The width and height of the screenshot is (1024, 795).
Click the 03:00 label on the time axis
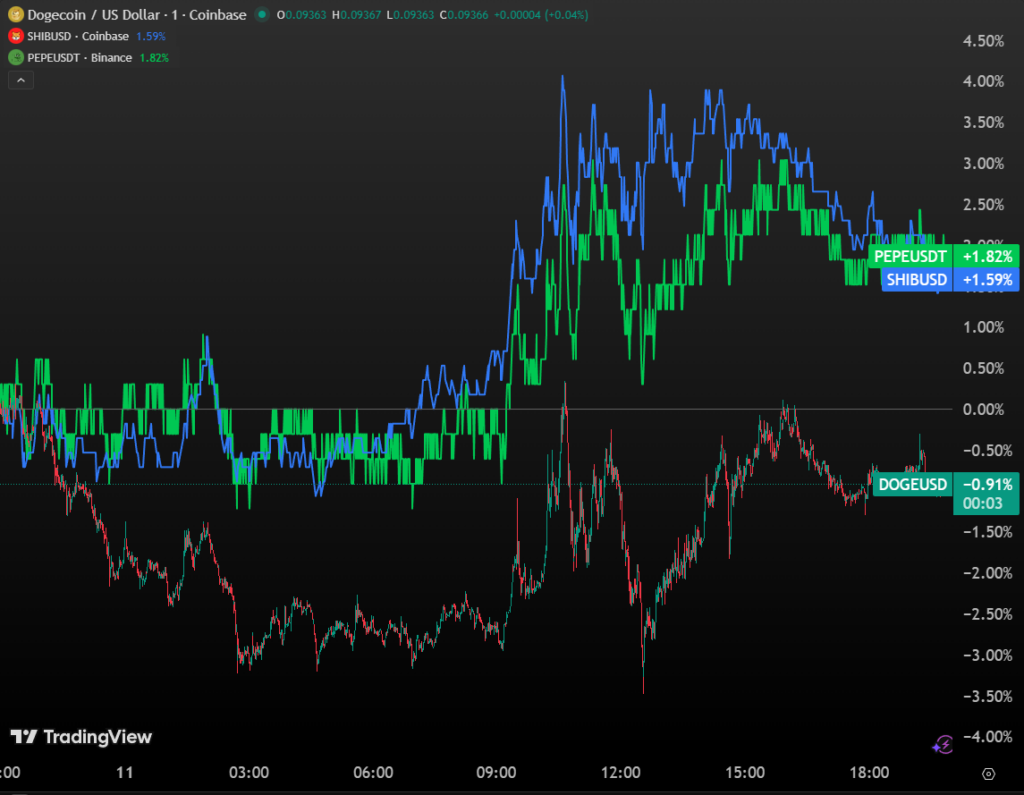(249, 773)
